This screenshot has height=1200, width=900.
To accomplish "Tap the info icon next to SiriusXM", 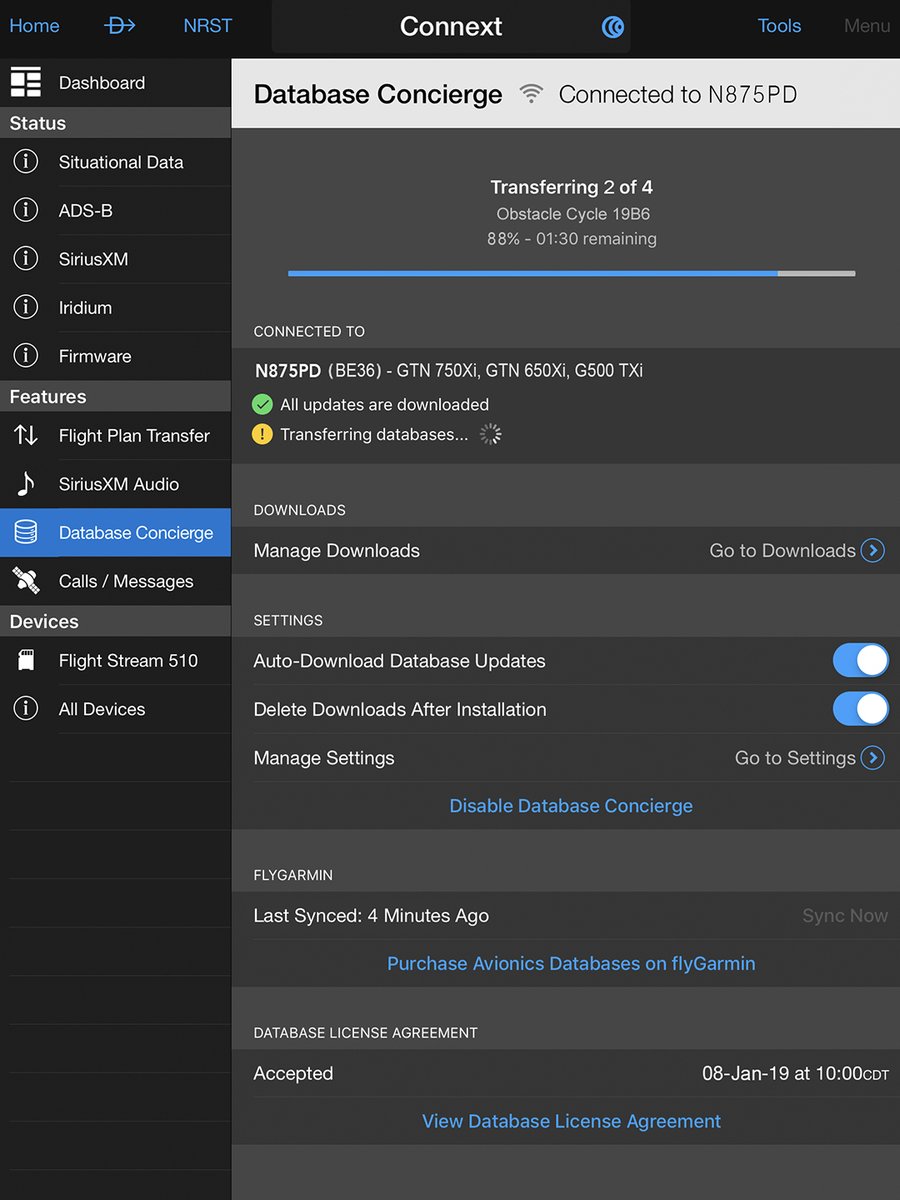I will 26,259.
